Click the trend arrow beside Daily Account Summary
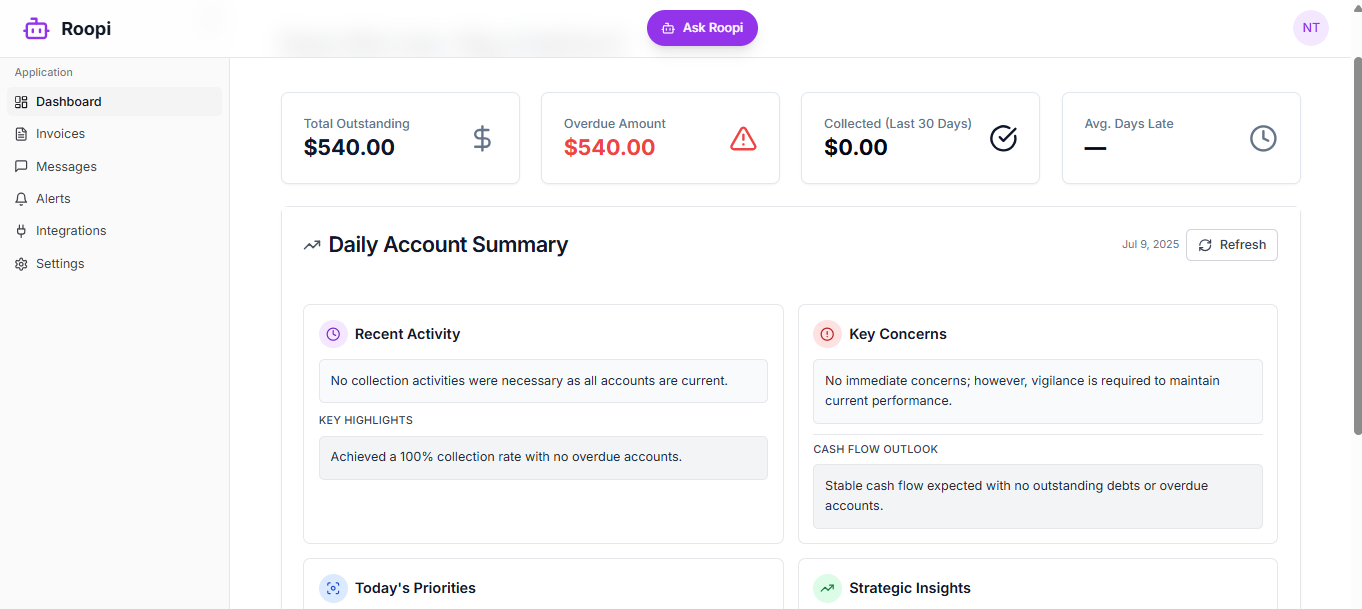1362x609 pixels. pyautogui.click(x=312, y=245)
